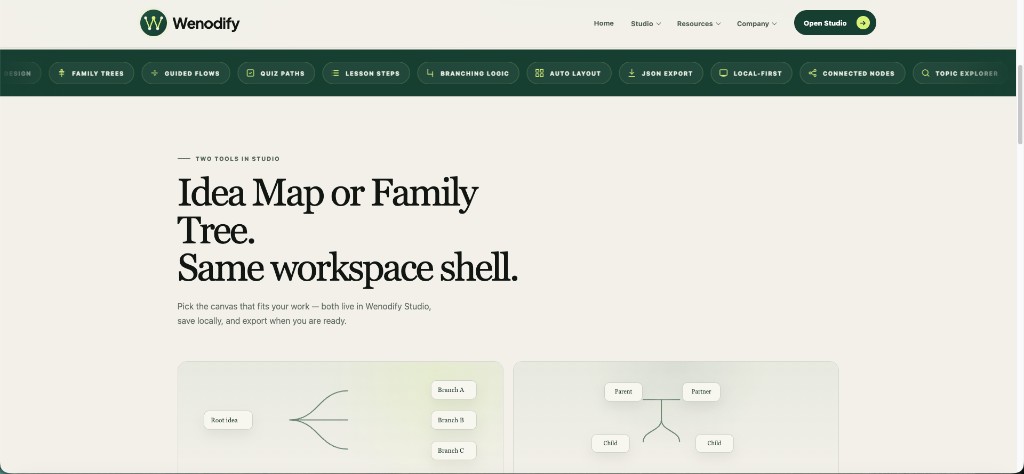
Task: Click the Branch A node
Action: point(453,390)
